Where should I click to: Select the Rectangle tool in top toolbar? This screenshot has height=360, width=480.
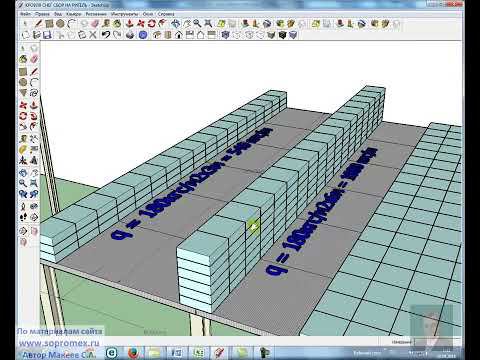click(x=49, y=24)
